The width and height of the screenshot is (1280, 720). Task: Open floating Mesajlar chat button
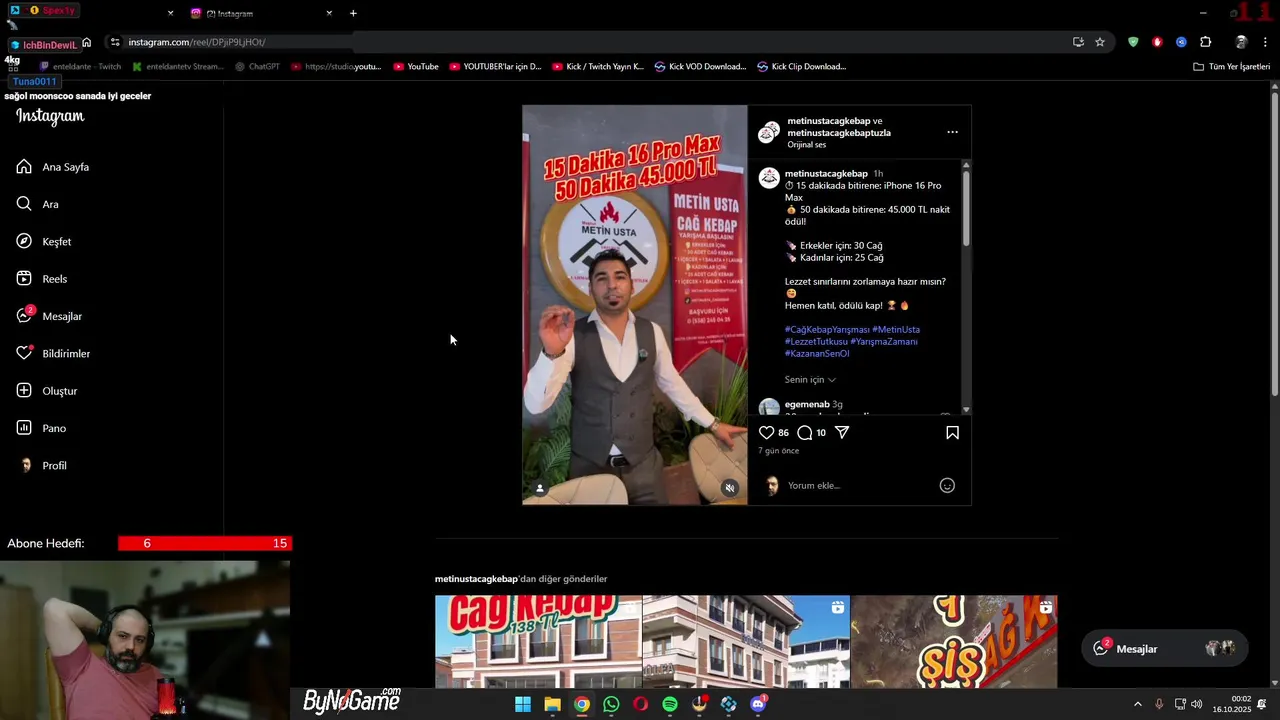1165,649
